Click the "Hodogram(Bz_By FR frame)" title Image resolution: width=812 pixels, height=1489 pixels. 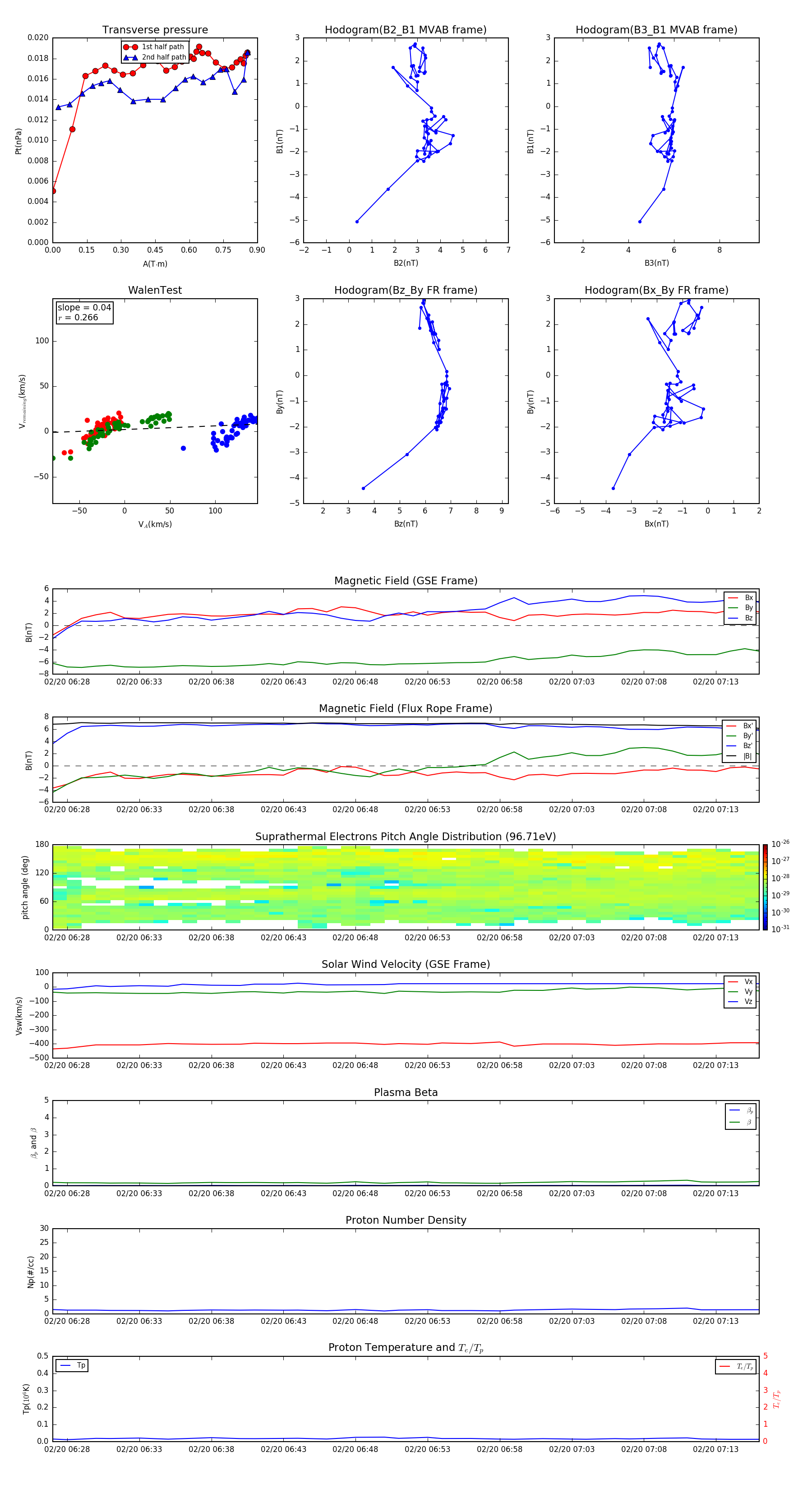pyautogui.click(x=406, y=290)
